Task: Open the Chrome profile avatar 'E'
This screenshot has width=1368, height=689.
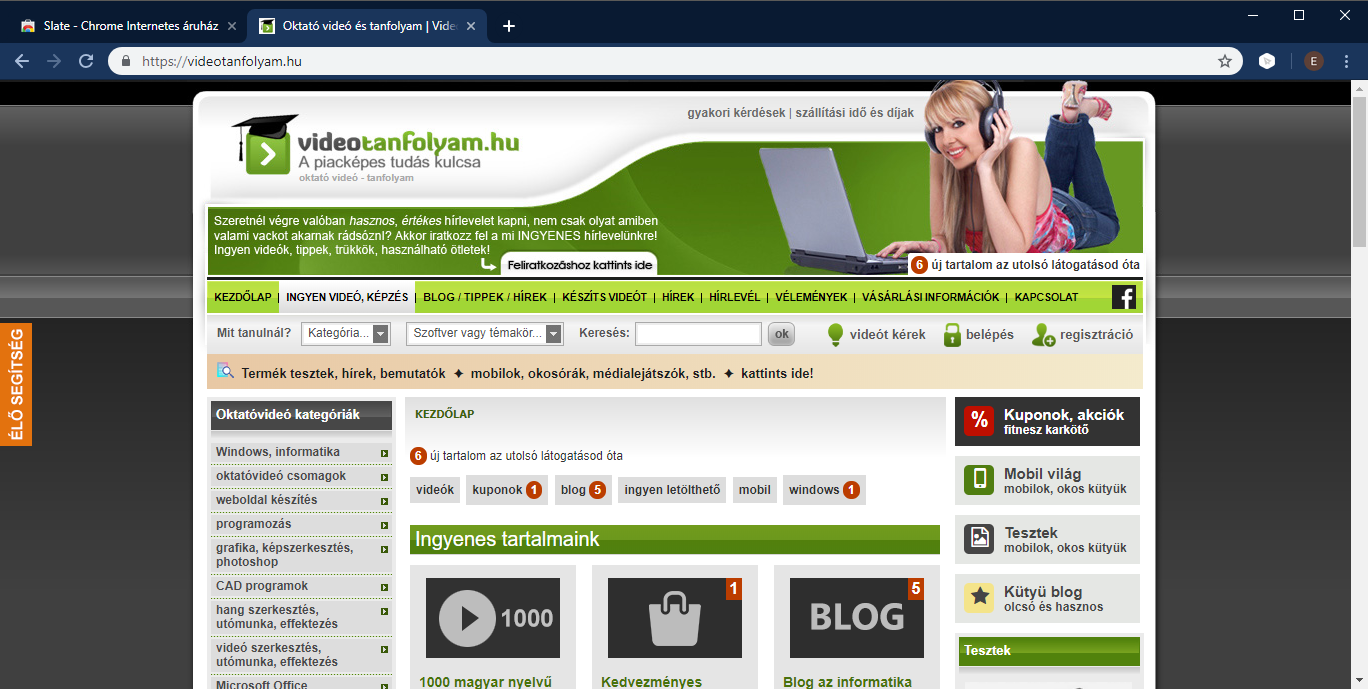Action: [x=1313, y=61]
